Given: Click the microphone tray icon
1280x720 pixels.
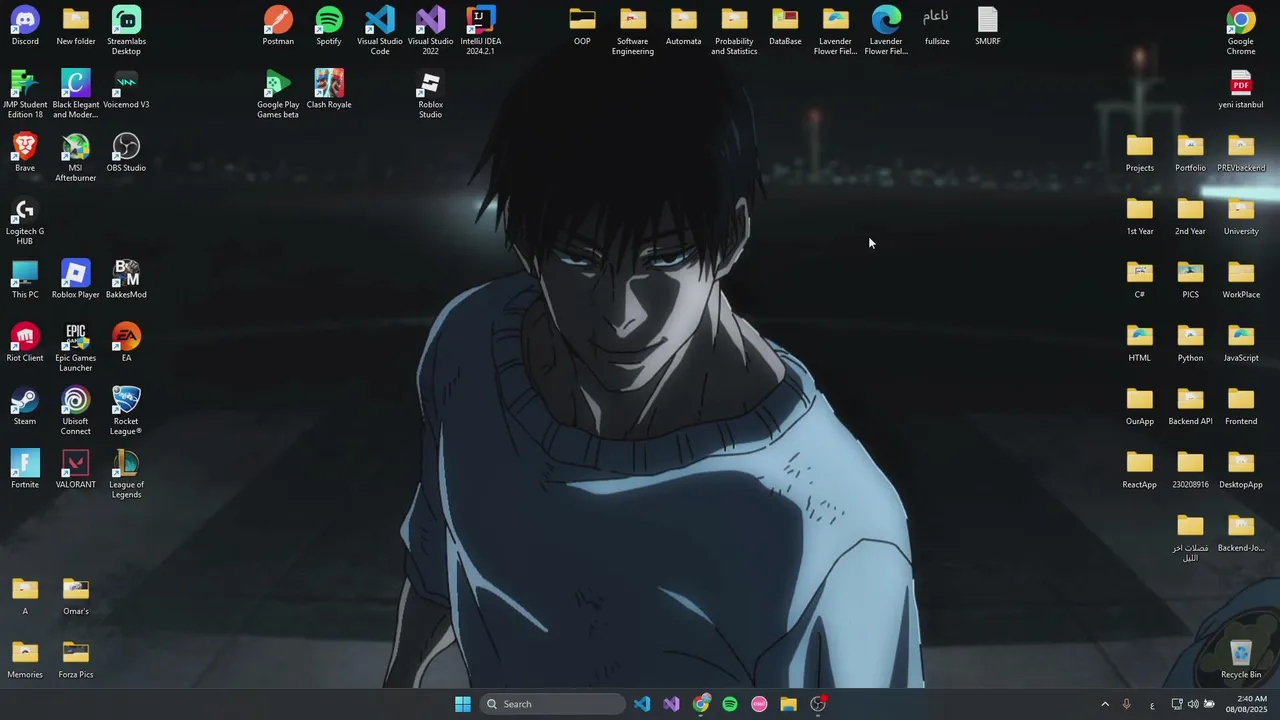Looking at the screenshot, I should coord(1127,704).
